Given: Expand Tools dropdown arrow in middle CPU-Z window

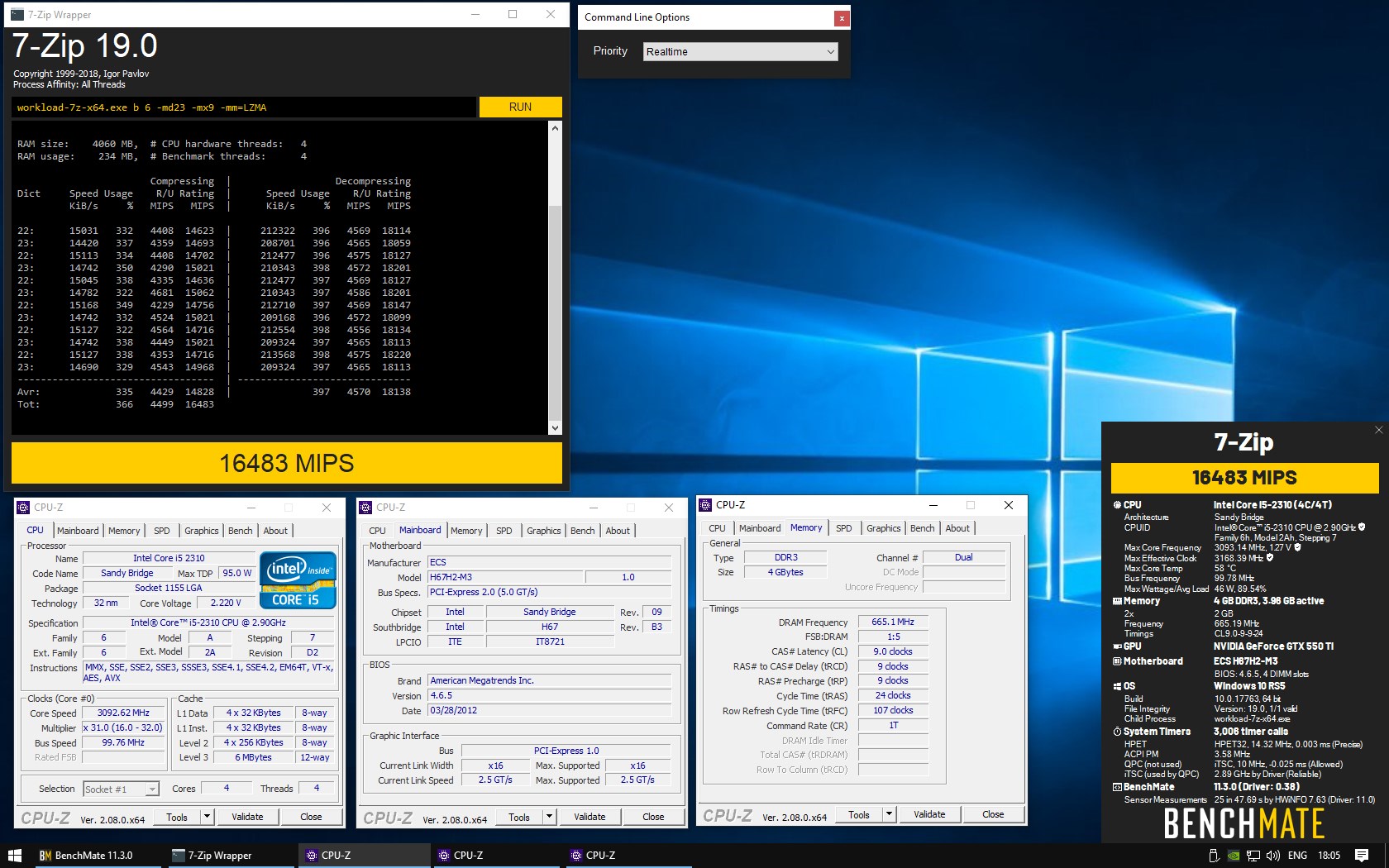Looking at the screenshot, I should (x=549, y=817).
